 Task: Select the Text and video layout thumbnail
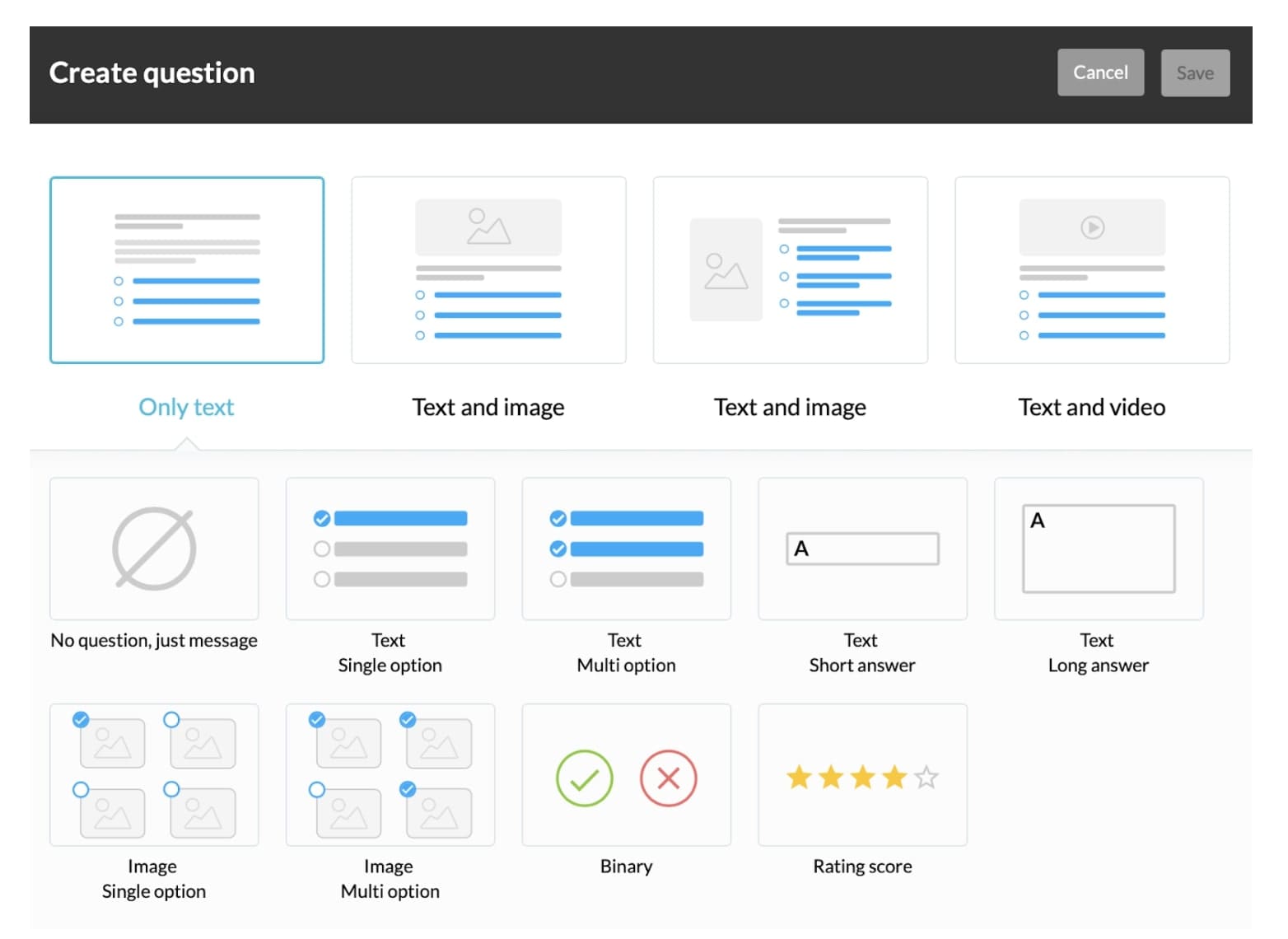click(1092, 270)
